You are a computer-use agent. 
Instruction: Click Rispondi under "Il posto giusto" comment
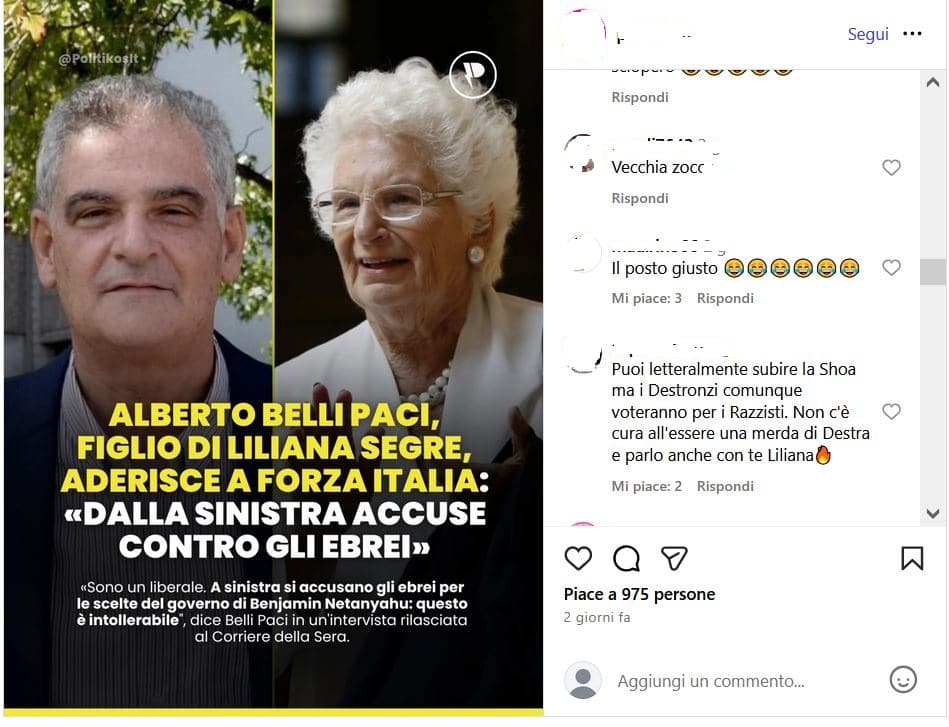point(725,298)
